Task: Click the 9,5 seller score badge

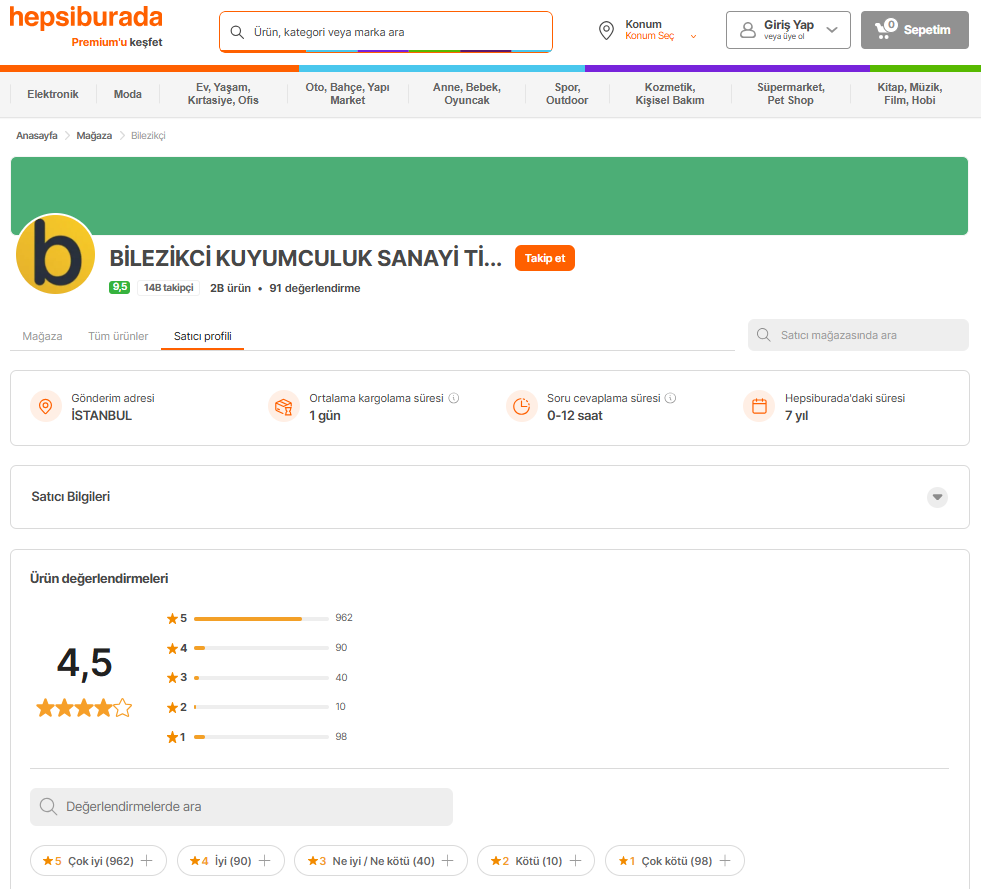Action: (x=119, y=287)
